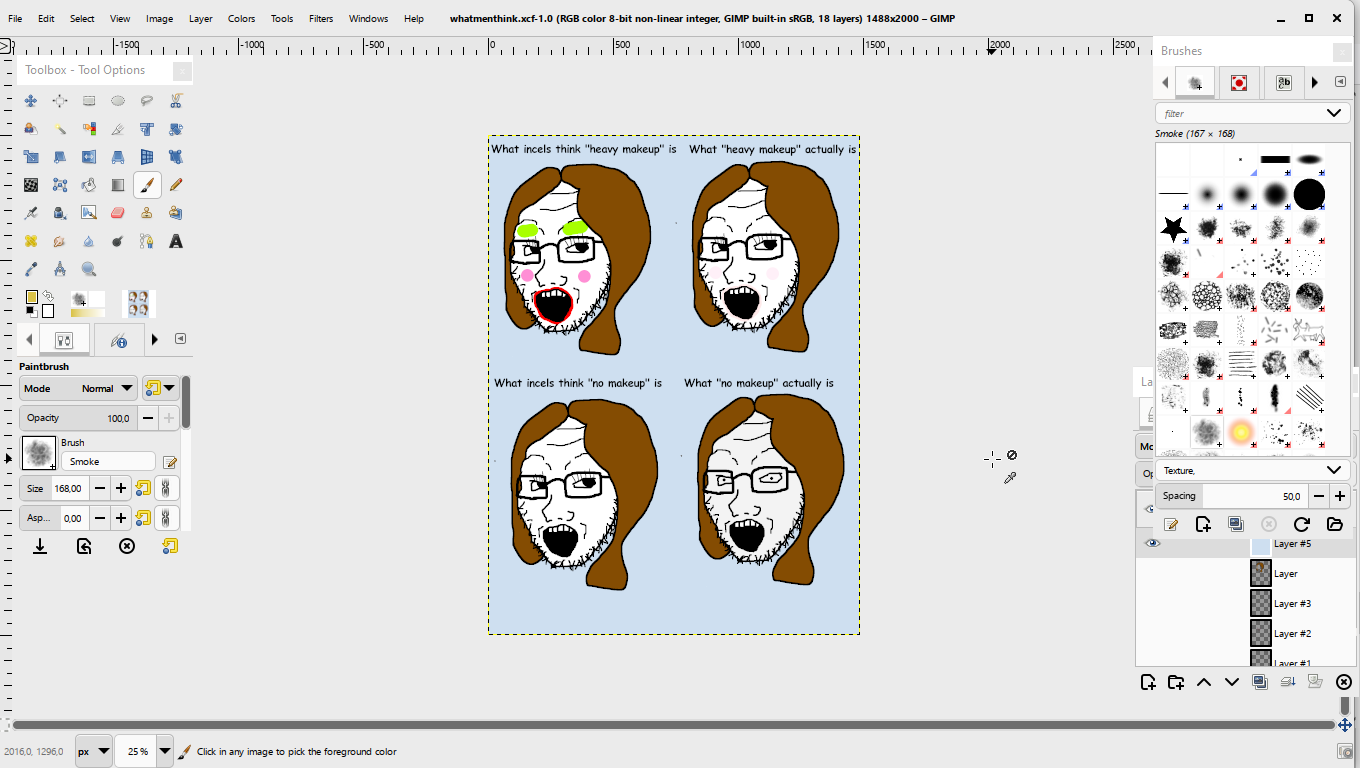
Task: Click the Smoke brush name field
Action: 108,462
